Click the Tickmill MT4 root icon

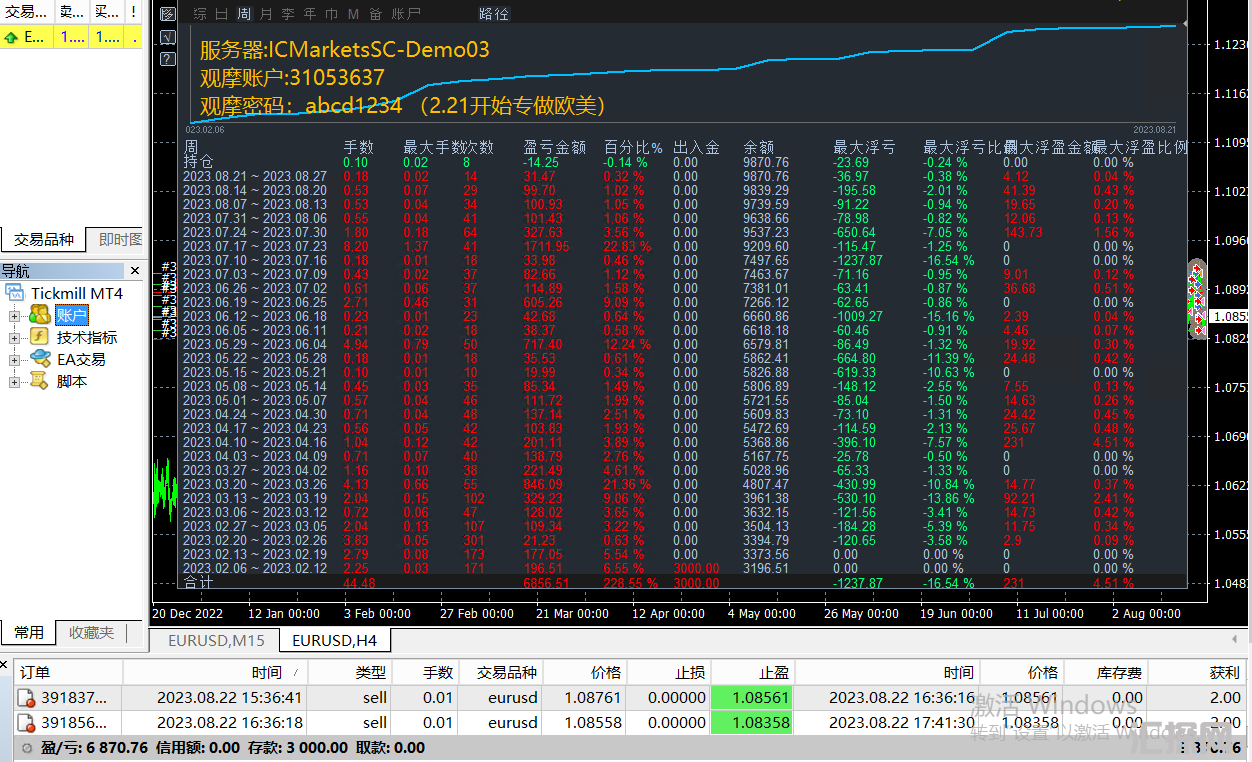point(15,294)
